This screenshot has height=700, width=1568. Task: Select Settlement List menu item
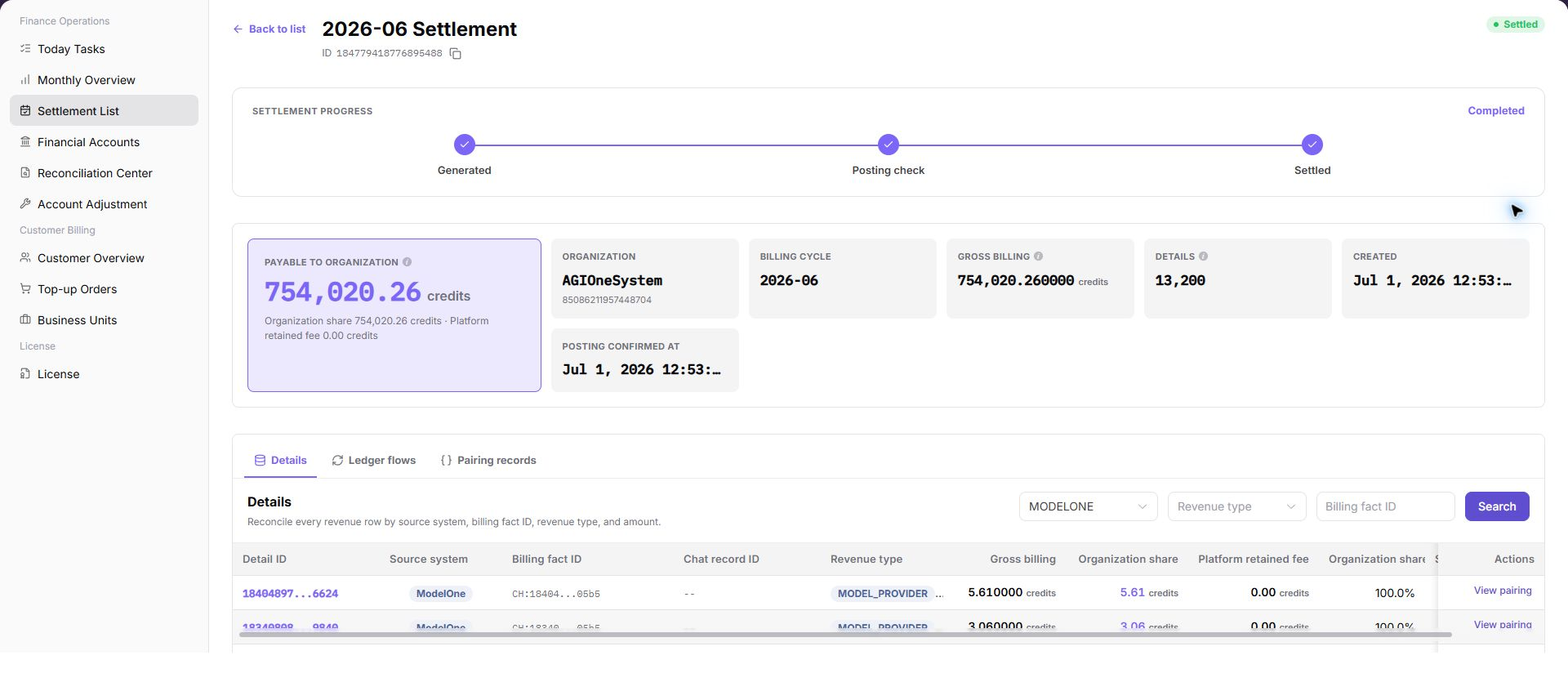(x=104, y=111)
